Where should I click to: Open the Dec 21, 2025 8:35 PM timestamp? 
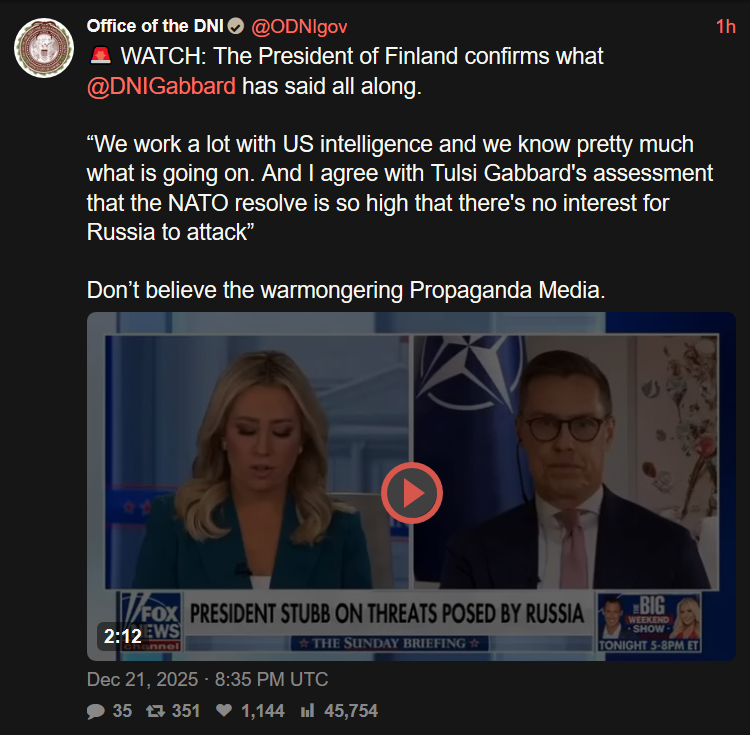208,680
